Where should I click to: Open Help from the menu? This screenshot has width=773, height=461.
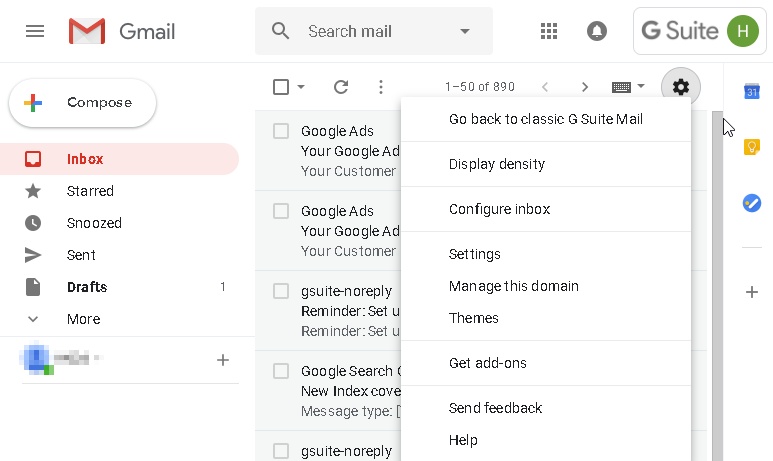(x=546, y=440)
